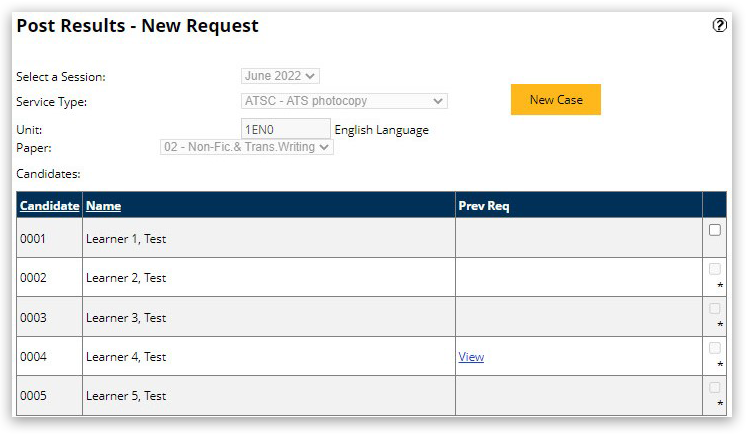The image size is (750, 435).
Task: Tick the checkbox for Learner 1
Action: 715,230
